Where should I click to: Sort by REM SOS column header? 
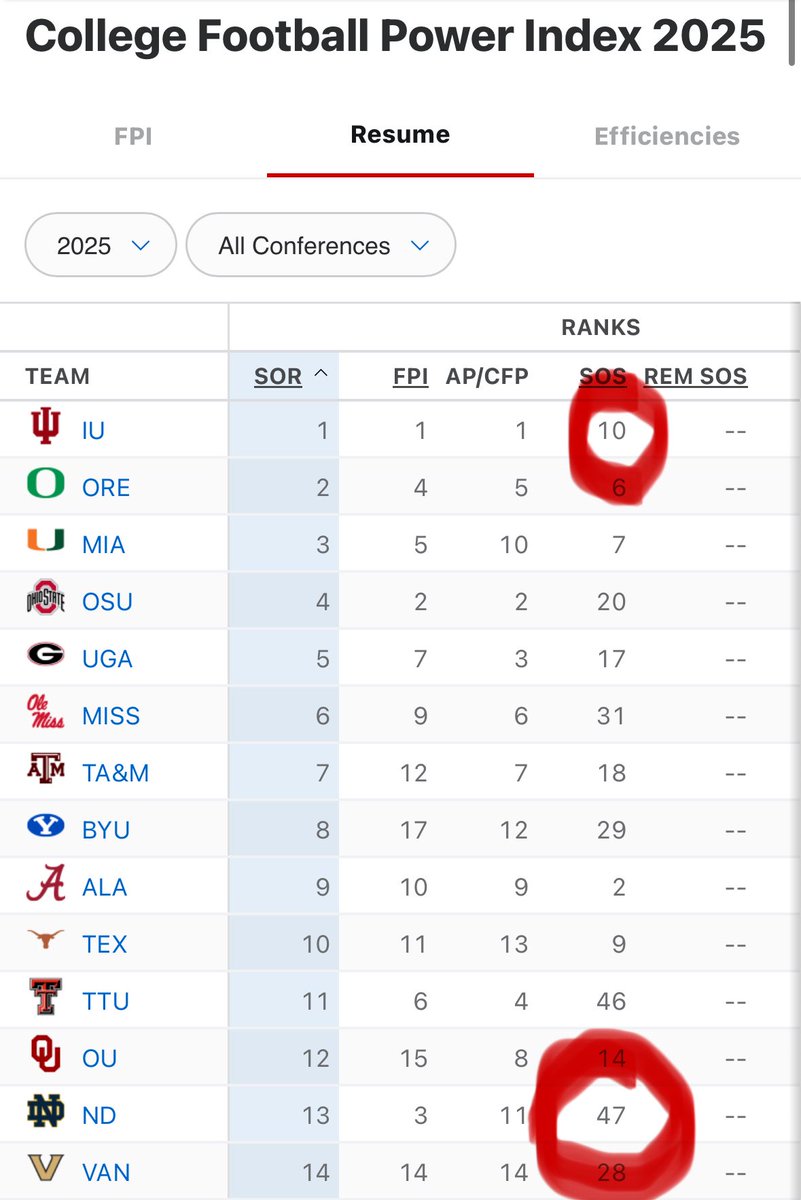(695, 377)
